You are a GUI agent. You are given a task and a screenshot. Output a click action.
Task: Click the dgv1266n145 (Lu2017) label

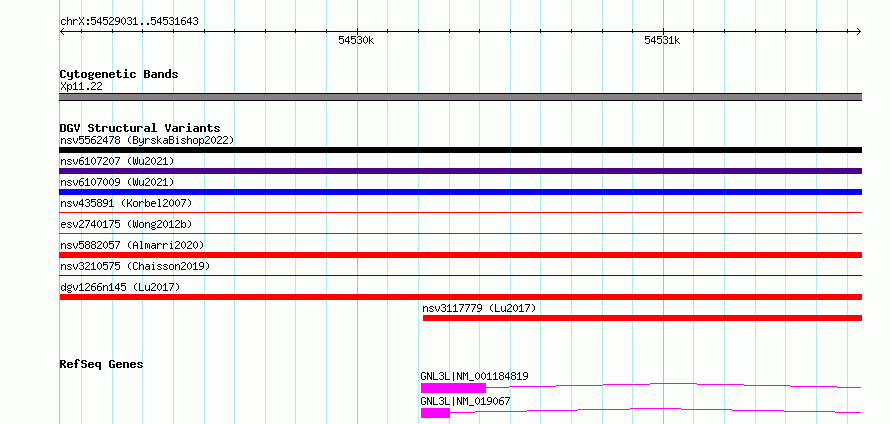[120, 287]
